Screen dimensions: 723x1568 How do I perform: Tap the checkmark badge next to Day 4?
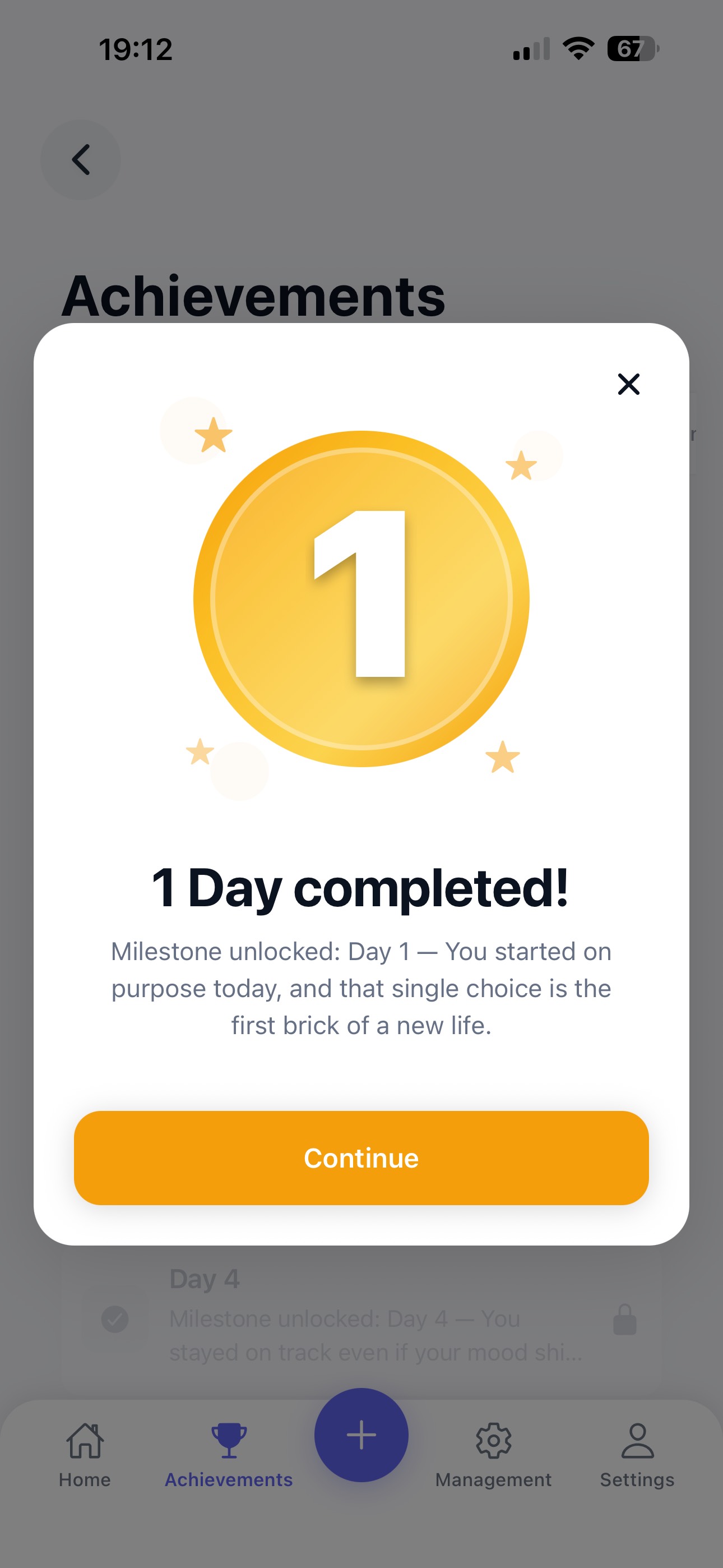tap(115, 1320)
